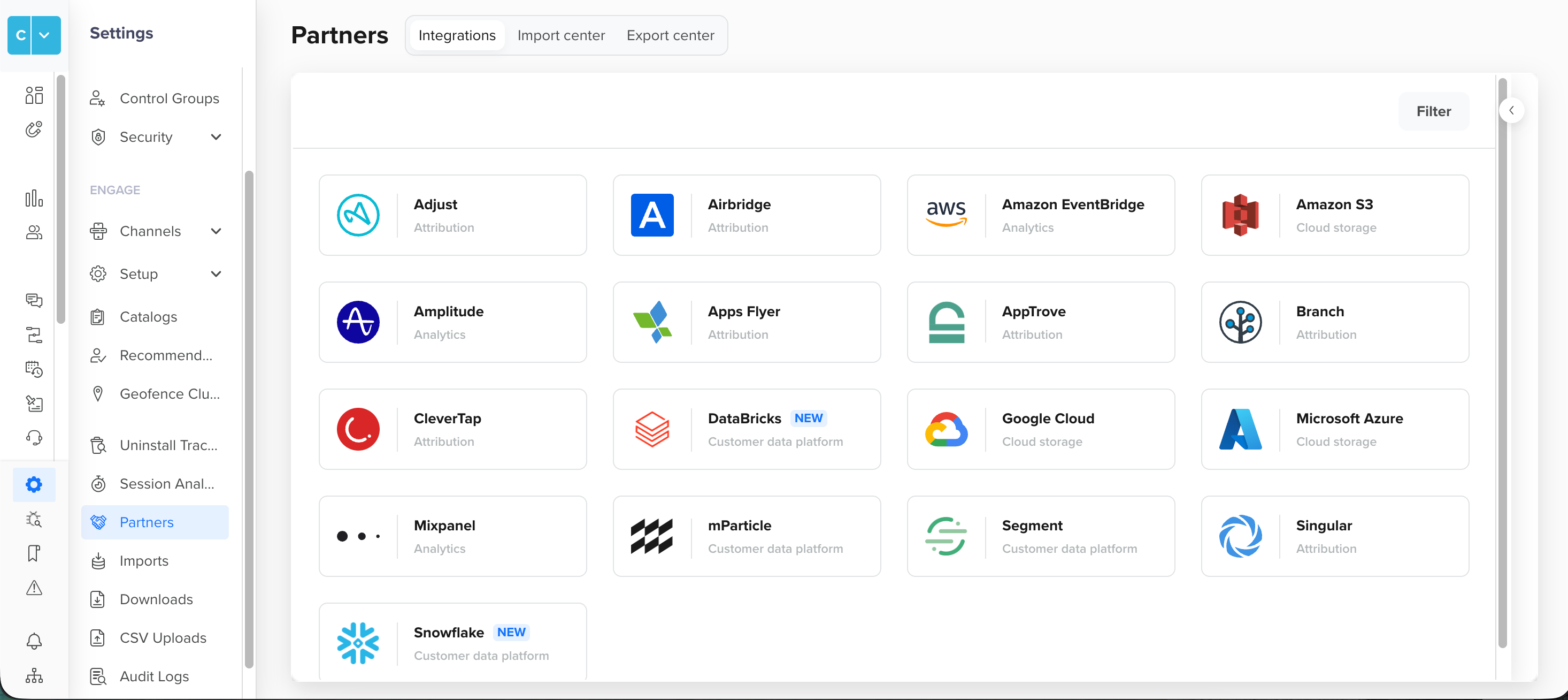Screen dimensions: 1568x700
Task: Open the Snowflake integration card
Action: pyautogui.click(x=452, y=642)
